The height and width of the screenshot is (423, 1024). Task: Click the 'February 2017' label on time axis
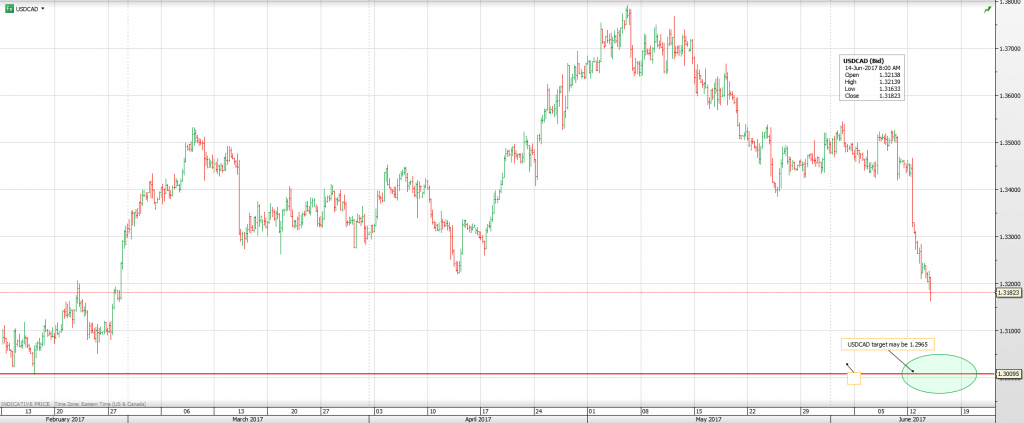[60, 419]
